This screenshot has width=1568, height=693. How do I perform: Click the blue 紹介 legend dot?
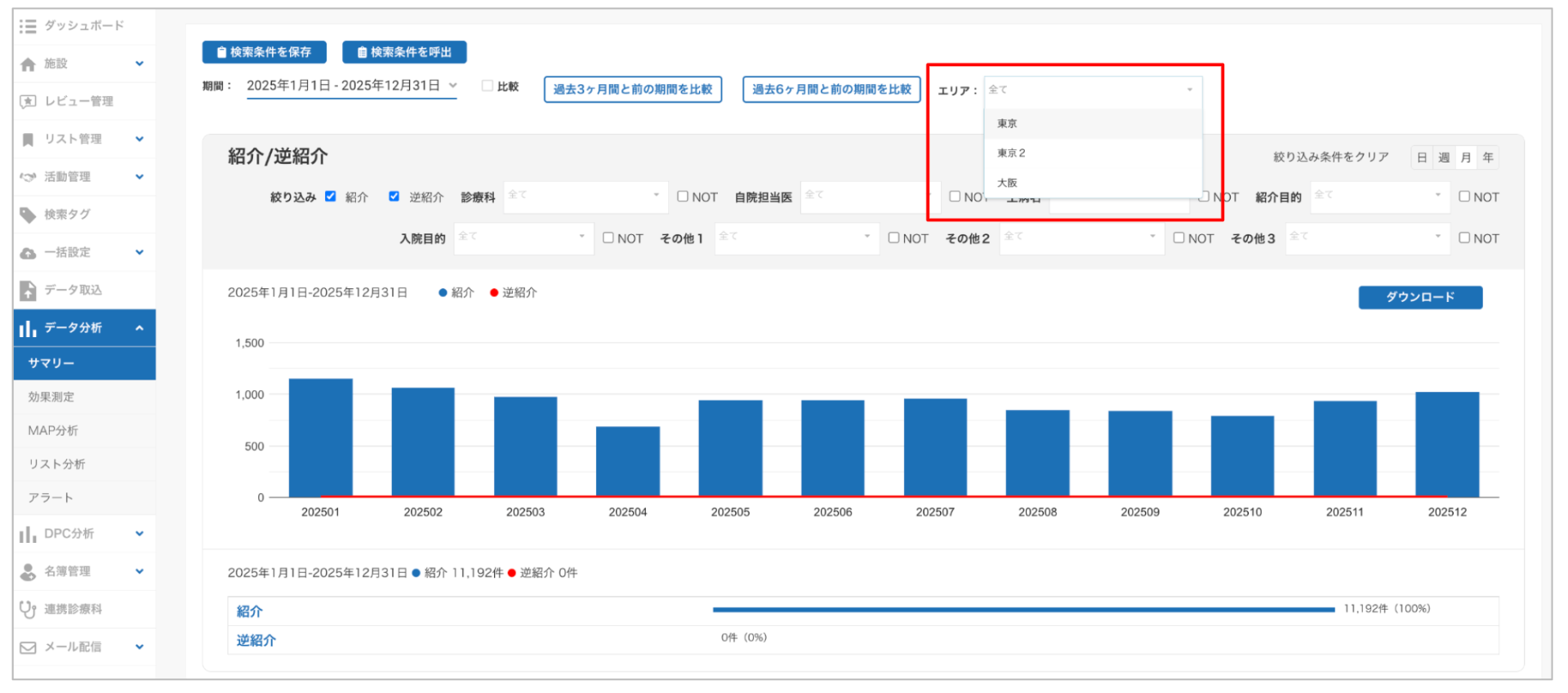(443, 293)
